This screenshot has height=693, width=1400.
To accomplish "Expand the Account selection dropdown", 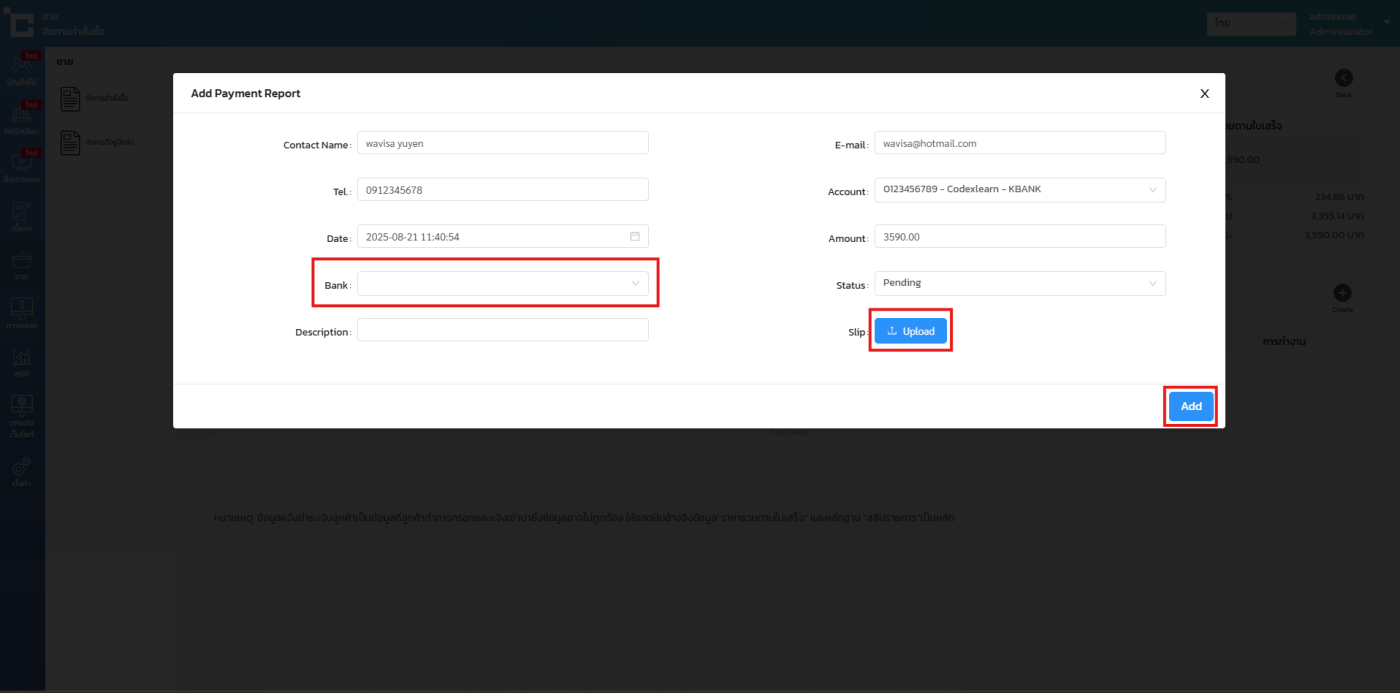I will (x=1019, y=190).
